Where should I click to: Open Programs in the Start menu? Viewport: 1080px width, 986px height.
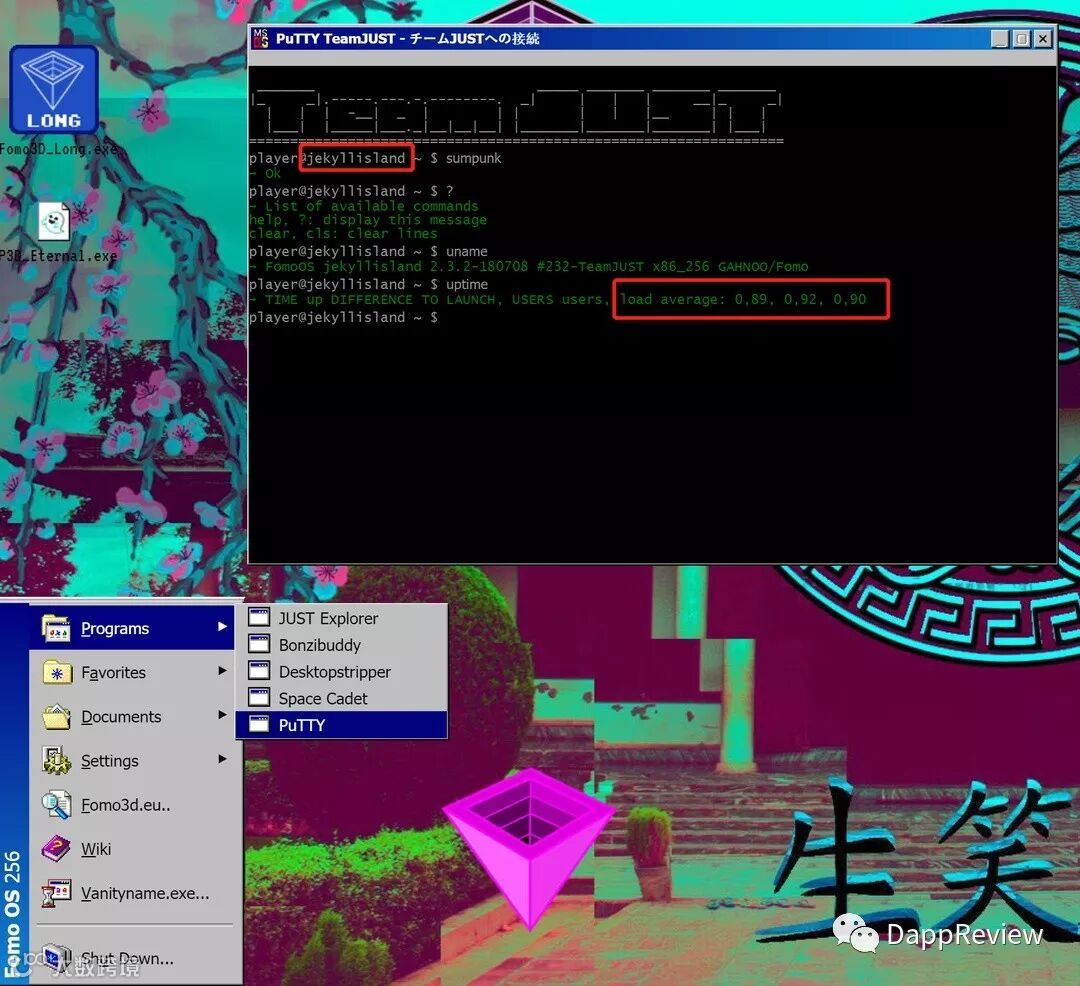(x=133, y=628)
